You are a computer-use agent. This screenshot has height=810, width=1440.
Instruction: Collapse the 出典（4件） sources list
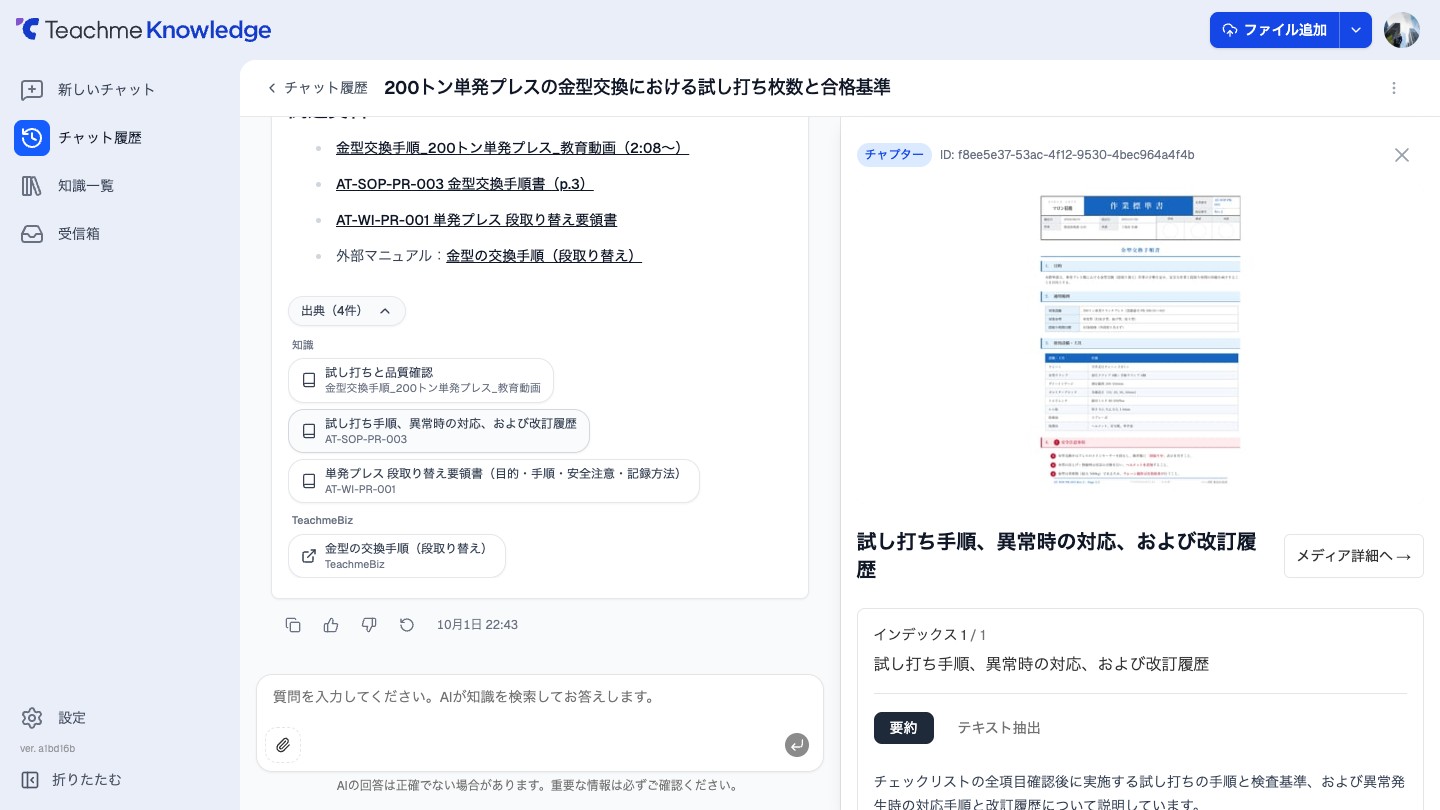[347, 311]
